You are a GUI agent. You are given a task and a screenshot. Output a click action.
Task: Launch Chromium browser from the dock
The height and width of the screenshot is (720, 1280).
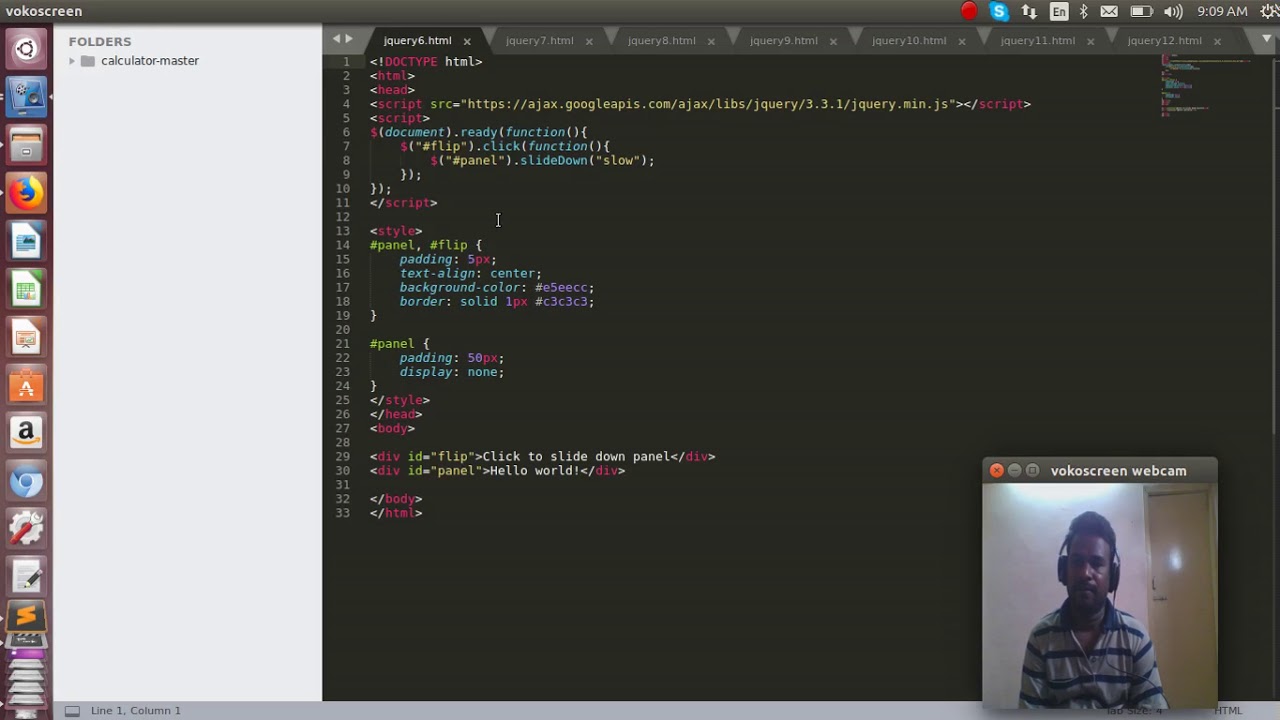26,482
